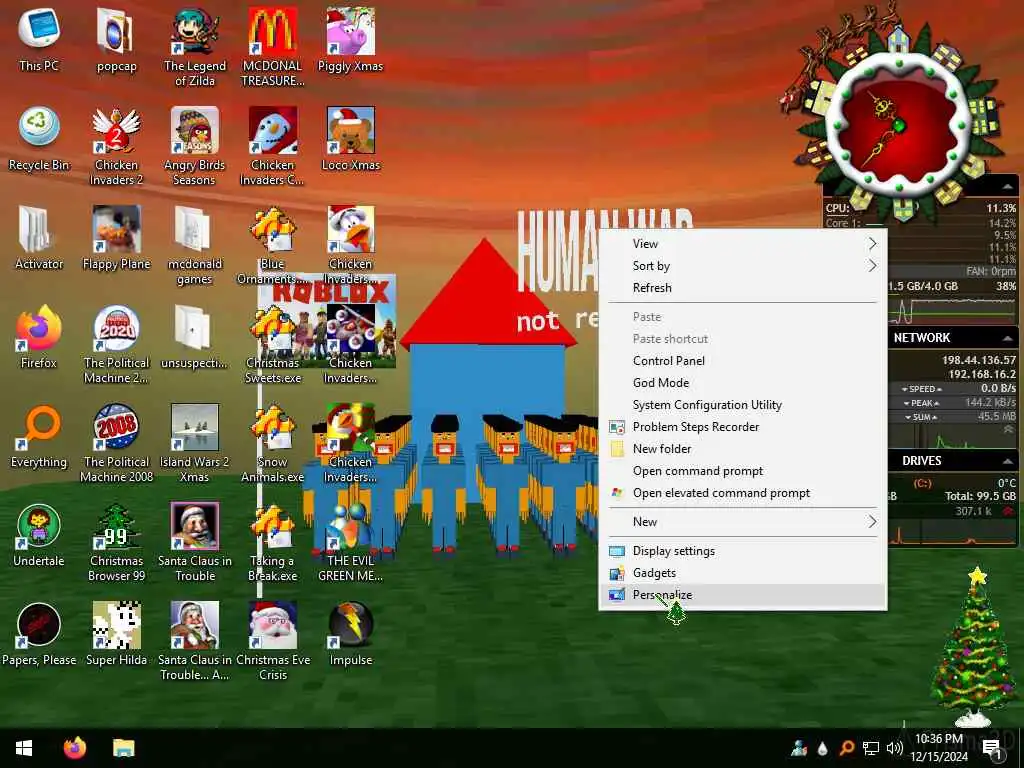Toggle the SPEED arrows in network gadget
This screenshot has width=1024, height=768.
point(921,389)
